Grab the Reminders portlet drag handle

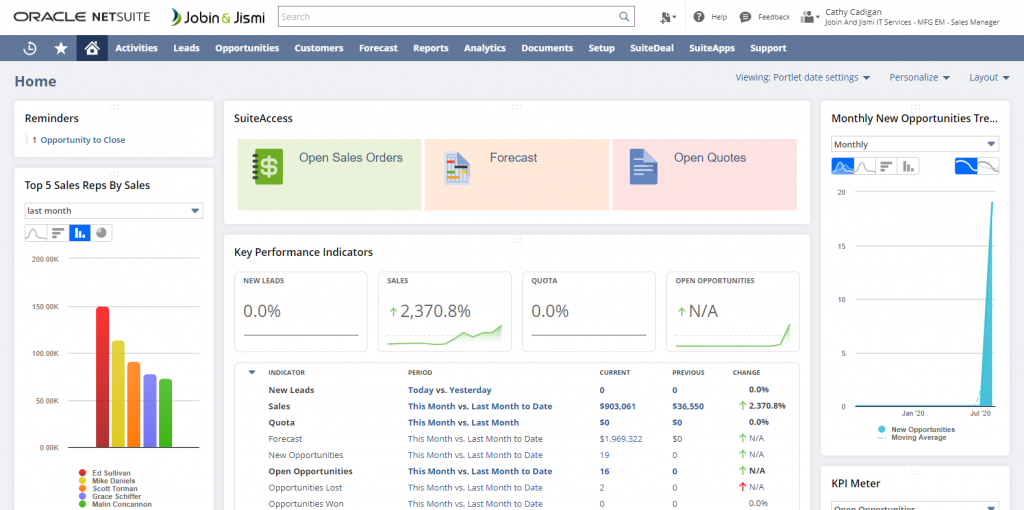point(114,106)
